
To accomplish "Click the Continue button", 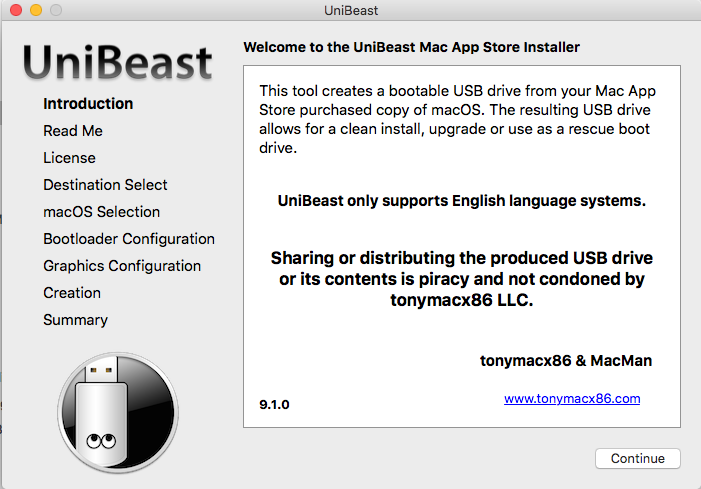I will tap(638, 458).
